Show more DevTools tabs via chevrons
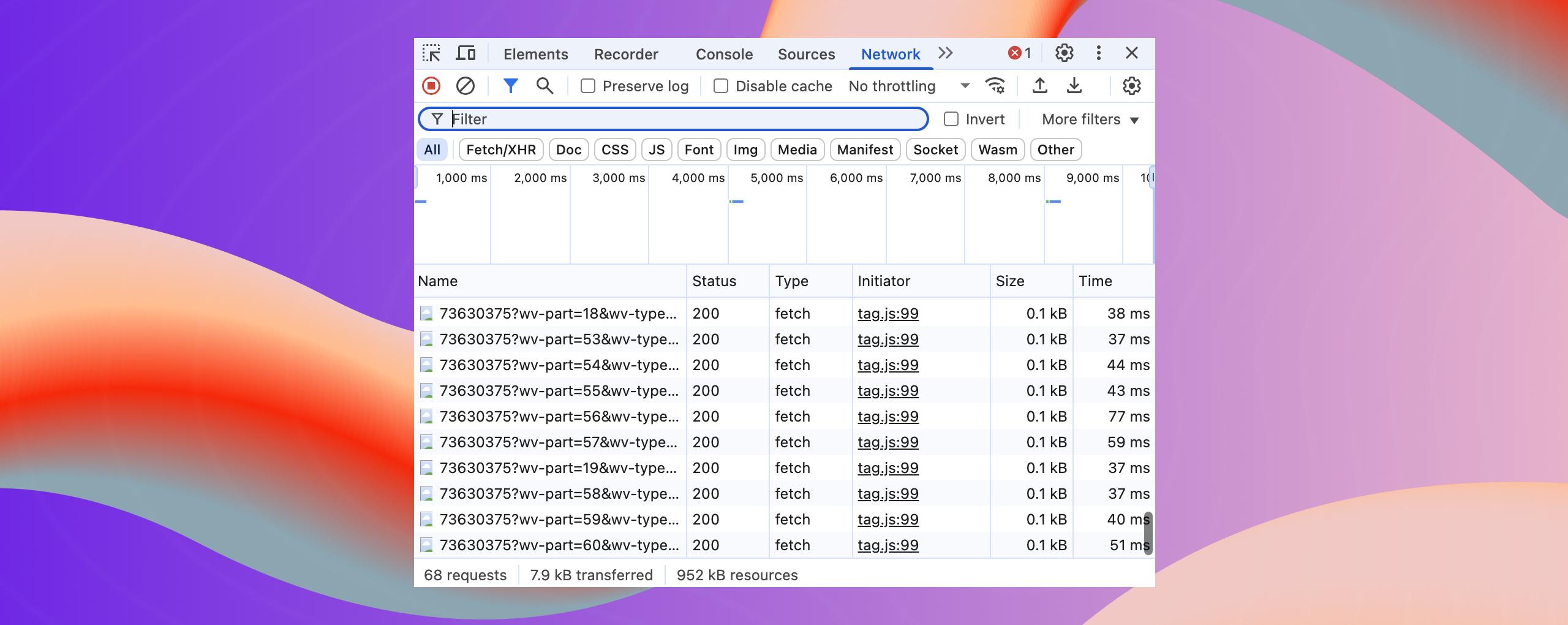Screen dimensions: 1568x625 (946, 53)
